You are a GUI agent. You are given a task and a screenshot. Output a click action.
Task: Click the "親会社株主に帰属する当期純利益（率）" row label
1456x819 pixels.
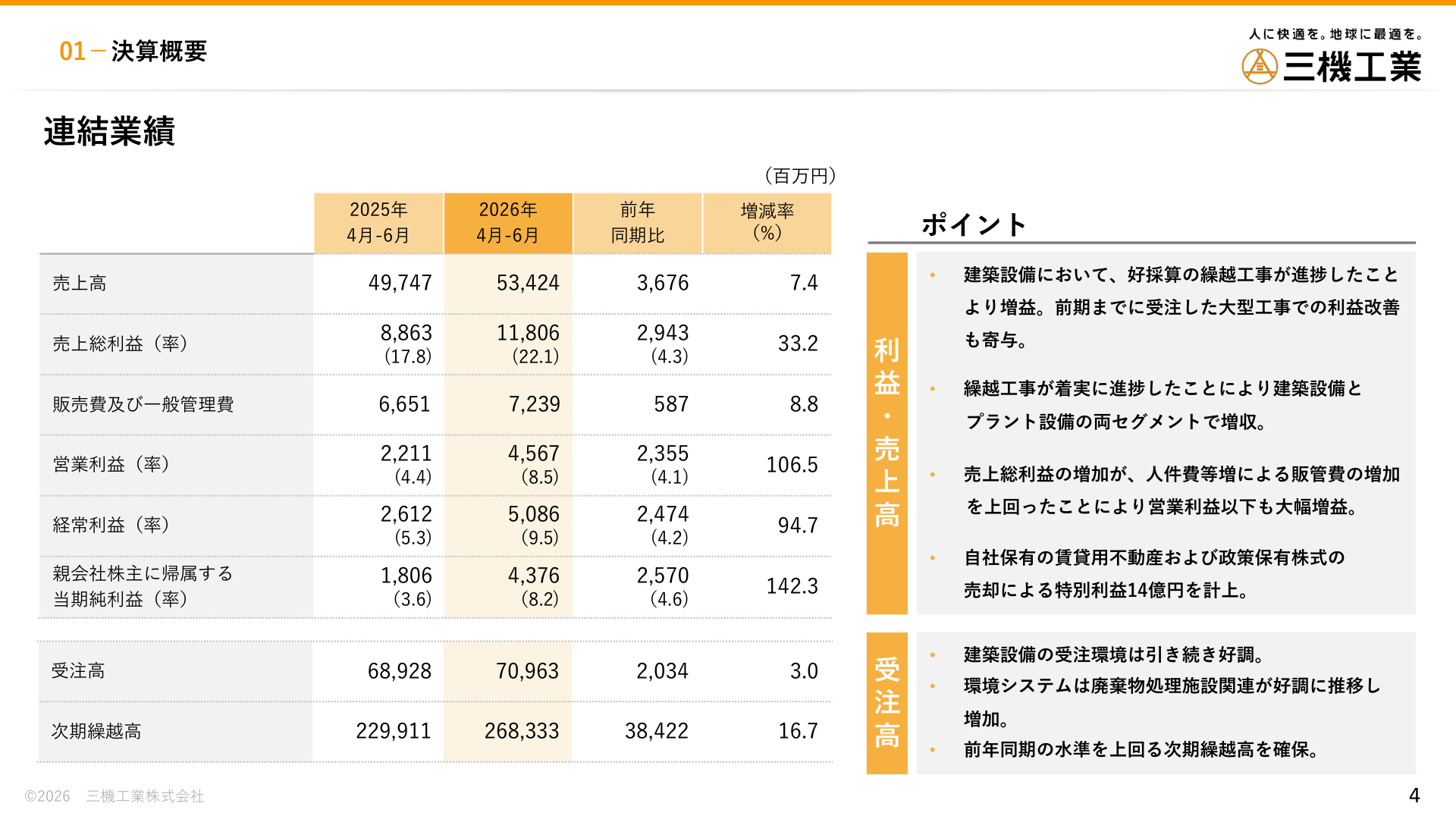[x=143, y=586]
